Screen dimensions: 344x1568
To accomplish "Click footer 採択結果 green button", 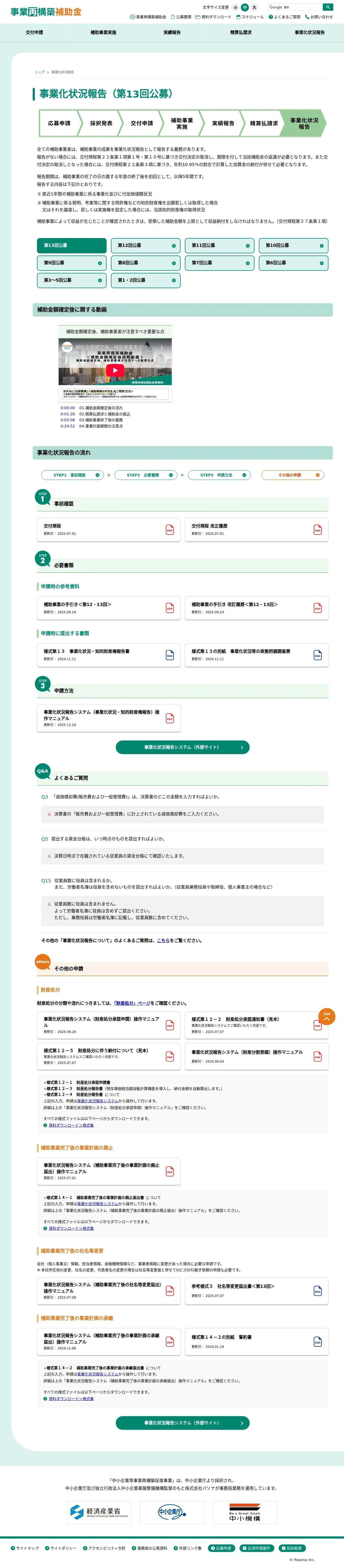I will [x=292, y=1548].
